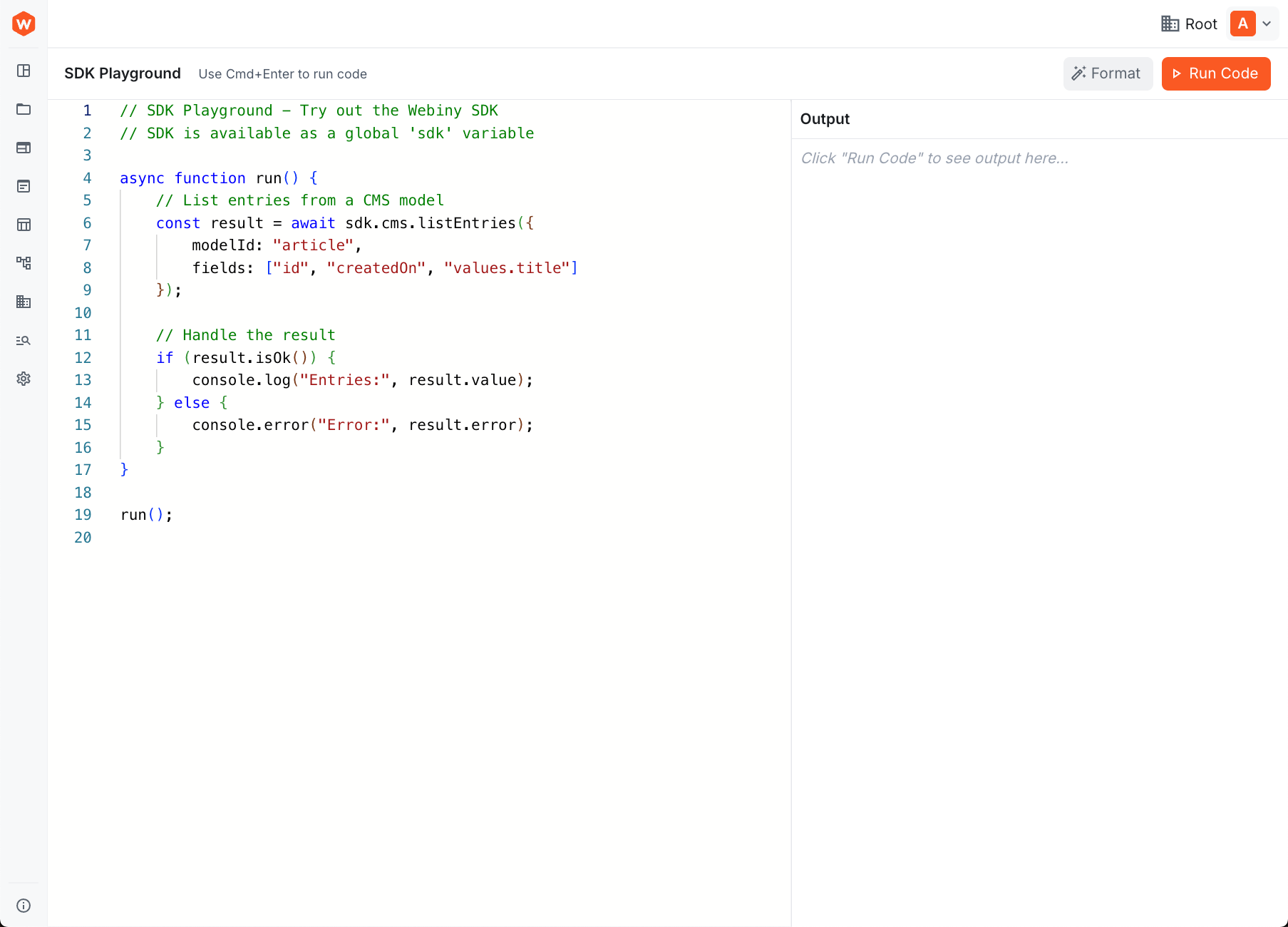This screenshot has height=927, width=1288.
Task: Open the Settings gear icon
Action: (x=24, y=379)
